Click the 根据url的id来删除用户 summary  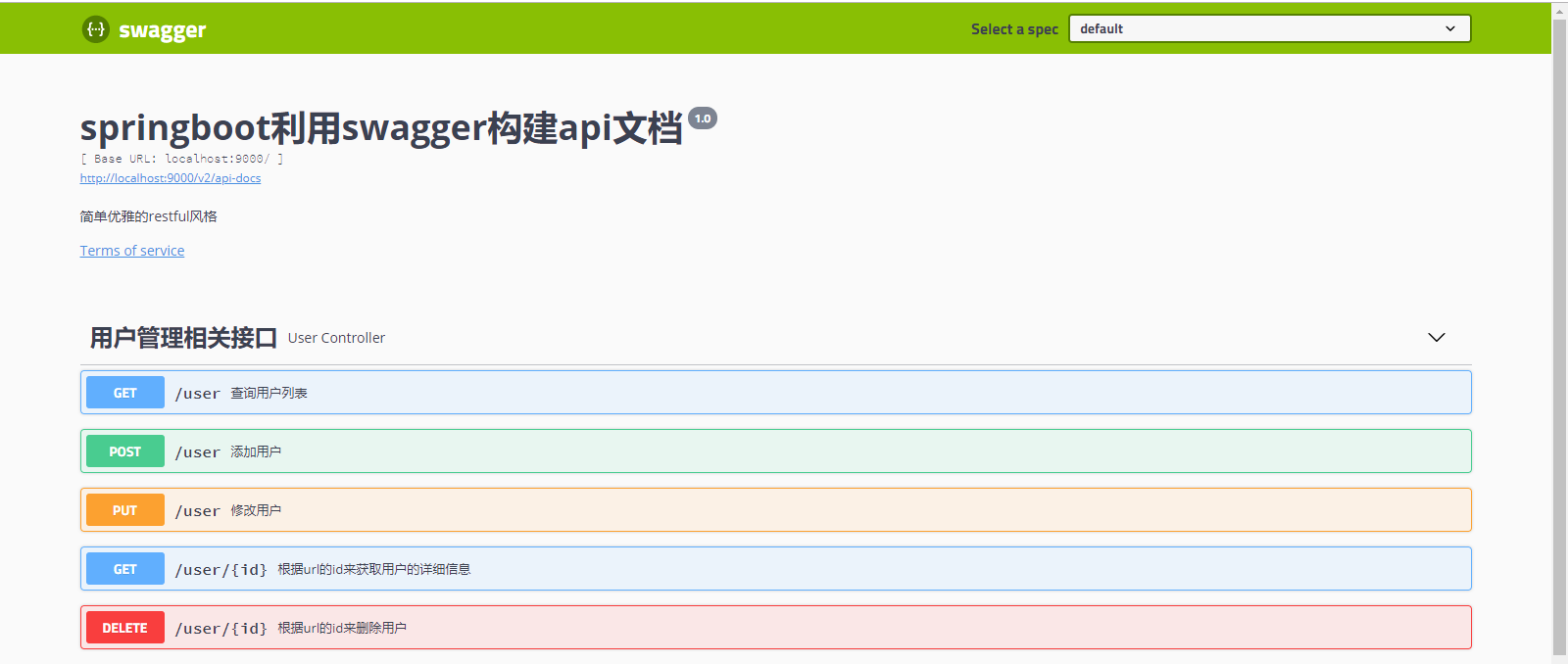click(x=342, y=628)
